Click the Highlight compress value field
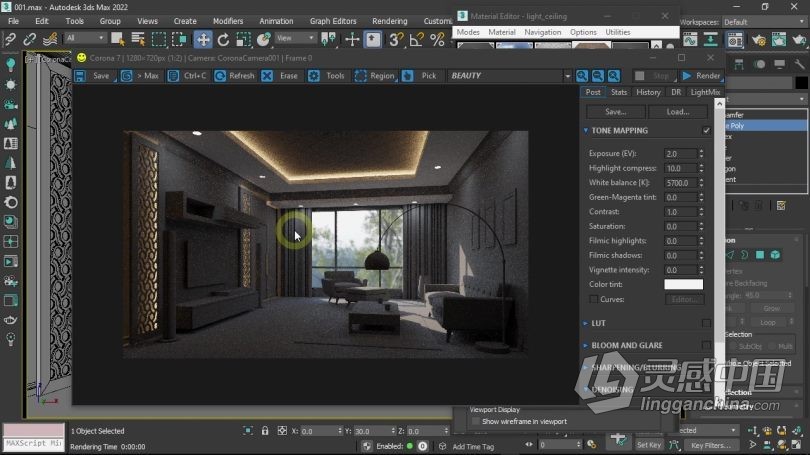Viewport: 810px width, 455px height. (x=680, y=168)
